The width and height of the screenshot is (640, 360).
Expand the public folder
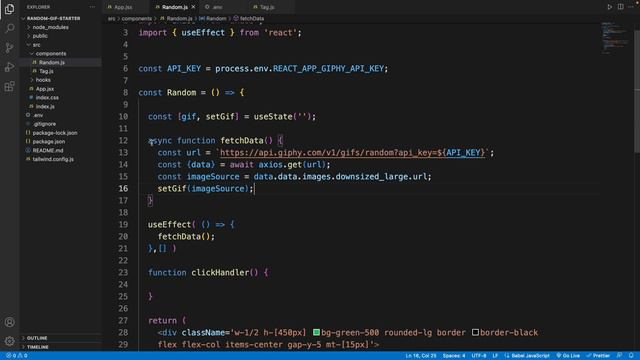(40, 36)
